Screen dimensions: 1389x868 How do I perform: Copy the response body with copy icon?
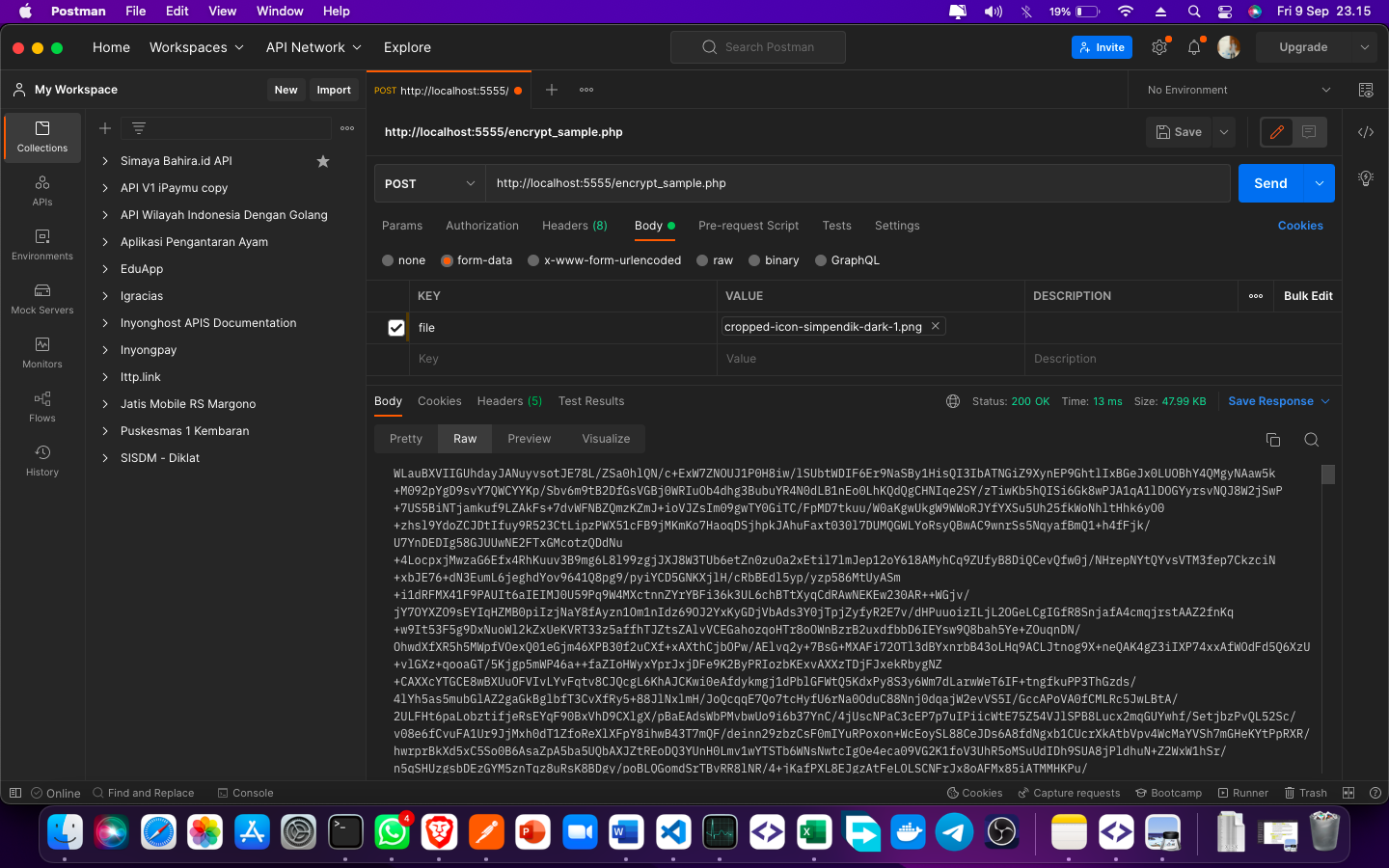(1272, 440)
